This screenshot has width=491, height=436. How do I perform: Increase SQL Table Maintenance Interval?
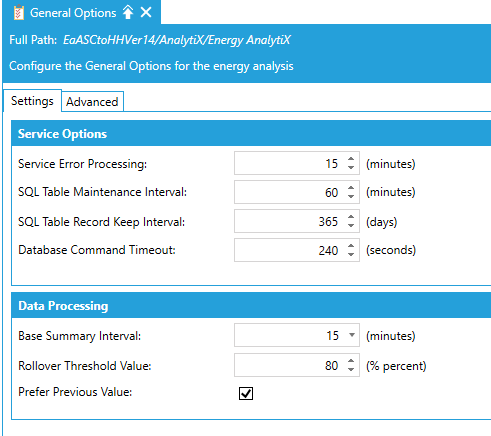tap(351, 188)
